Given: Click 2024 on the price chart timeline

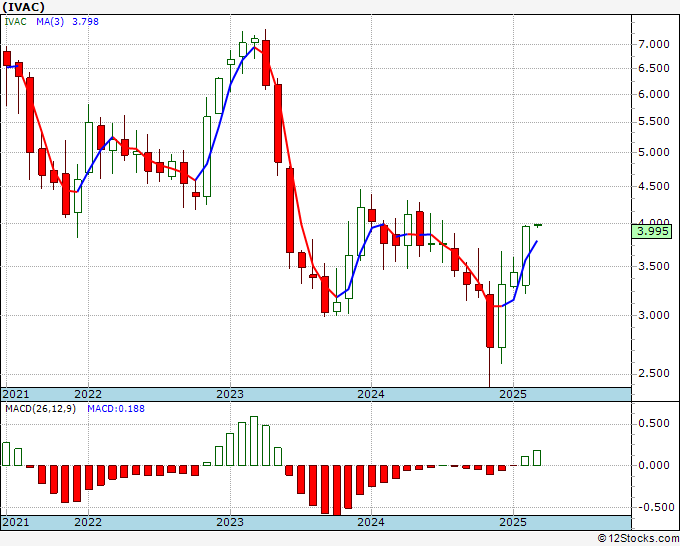Looking at the screenshot, I should click(x=371, y=394).
